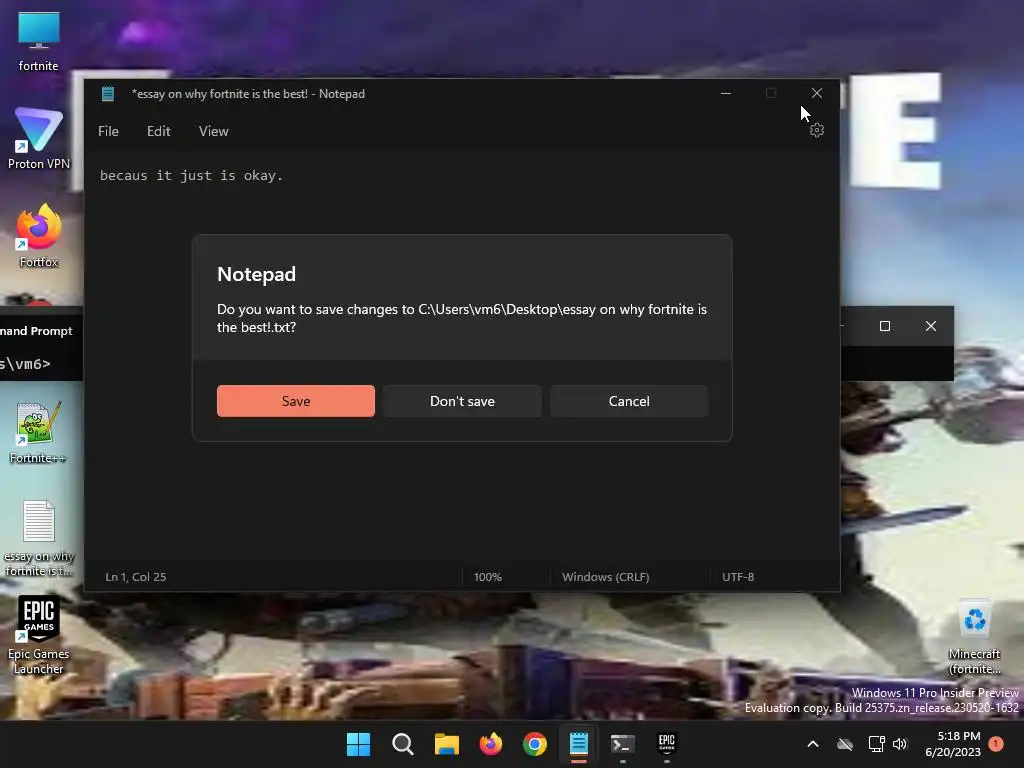Switch to Notepad in the taskbar
This screenshot has width=1024, height=768.
pyautogui.click(x=579, y=744)
